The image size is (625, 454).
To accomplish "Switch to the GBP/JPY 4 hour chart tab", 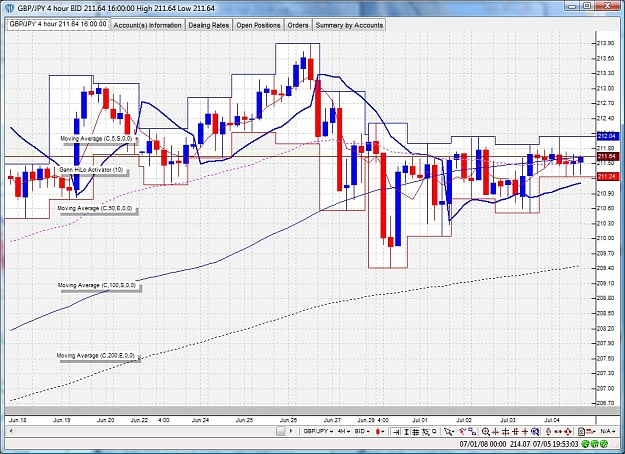I will 58,24.
